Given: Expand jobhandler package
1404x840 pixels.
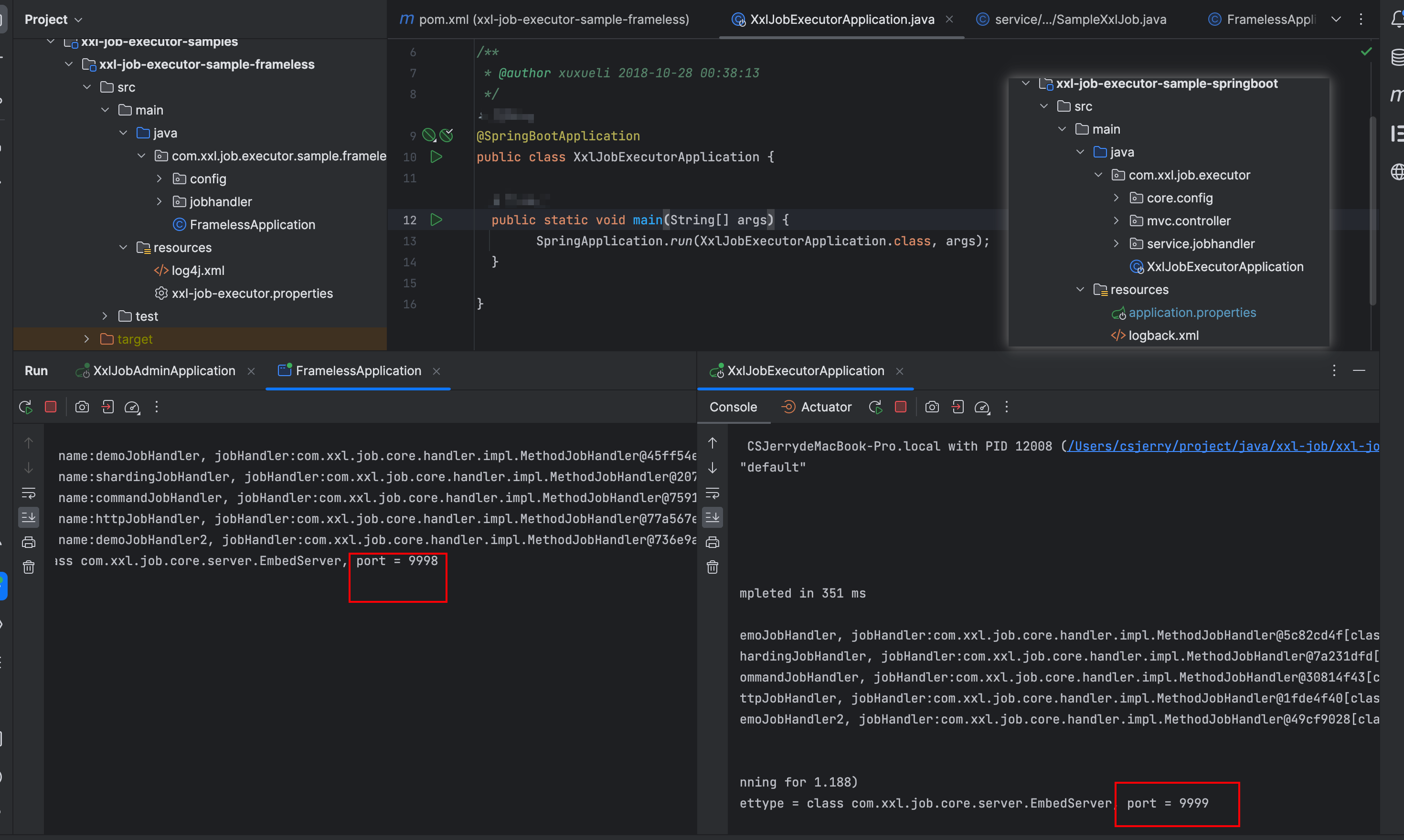Looking at the screenshot, I should pos(159,201).
